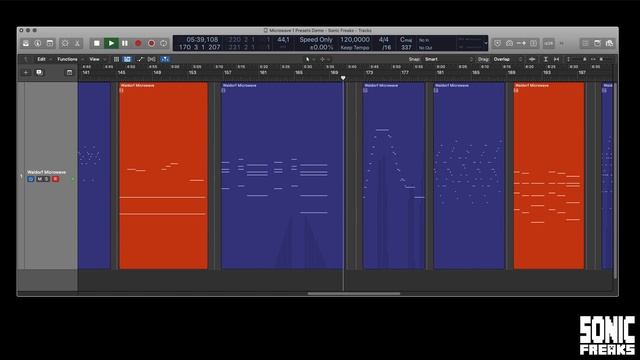Click the playhead marker in the ruler
This screenshot has height=360, width=640.
(x=343, y=78)
